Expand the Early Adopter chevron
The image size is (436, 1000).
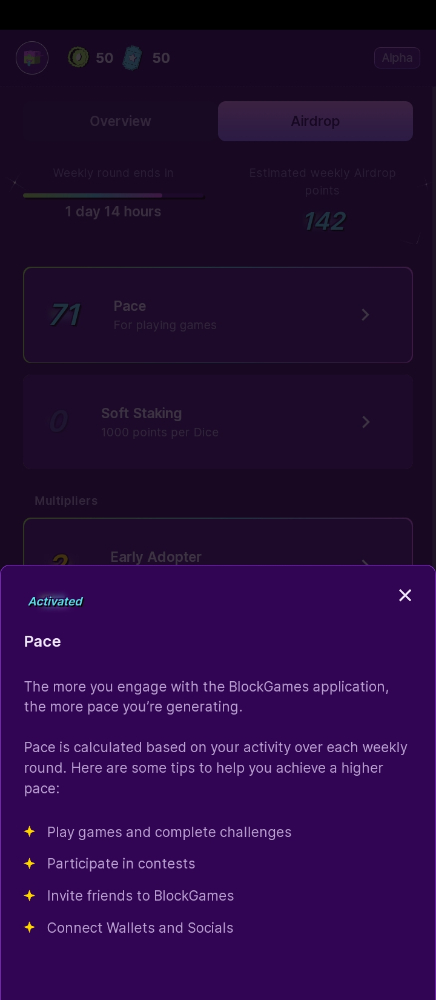click(x=365, y=561)
